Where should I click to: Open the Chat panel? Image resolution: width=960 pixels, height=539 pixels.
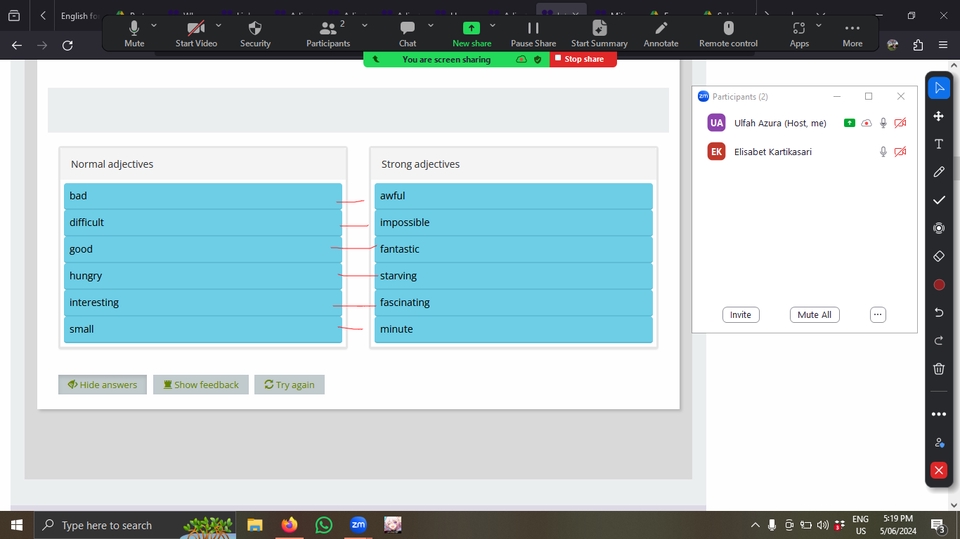pos(407,34)
